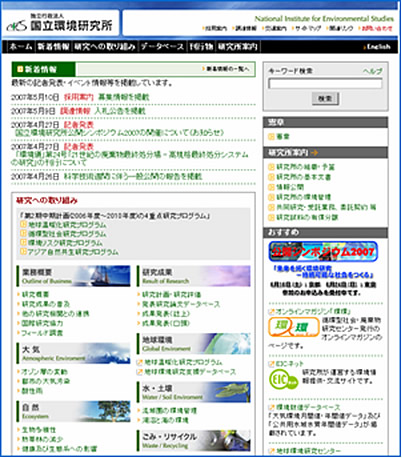The height and width of the screenshot is (458, 402).
Task: Open the 研究計画・研究評価 link
Action: (172, 294)
